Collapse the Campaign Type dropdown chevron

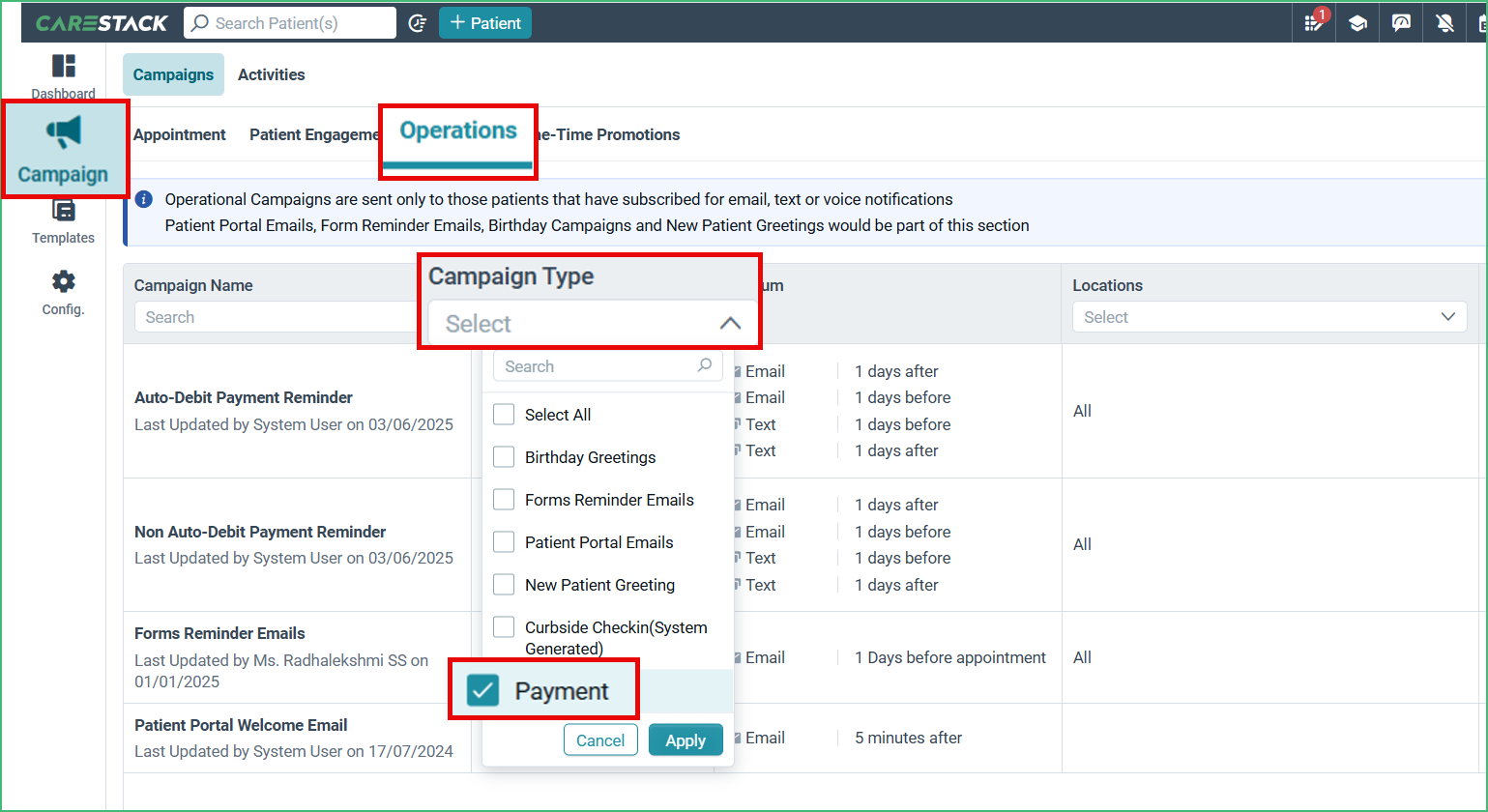730,323
